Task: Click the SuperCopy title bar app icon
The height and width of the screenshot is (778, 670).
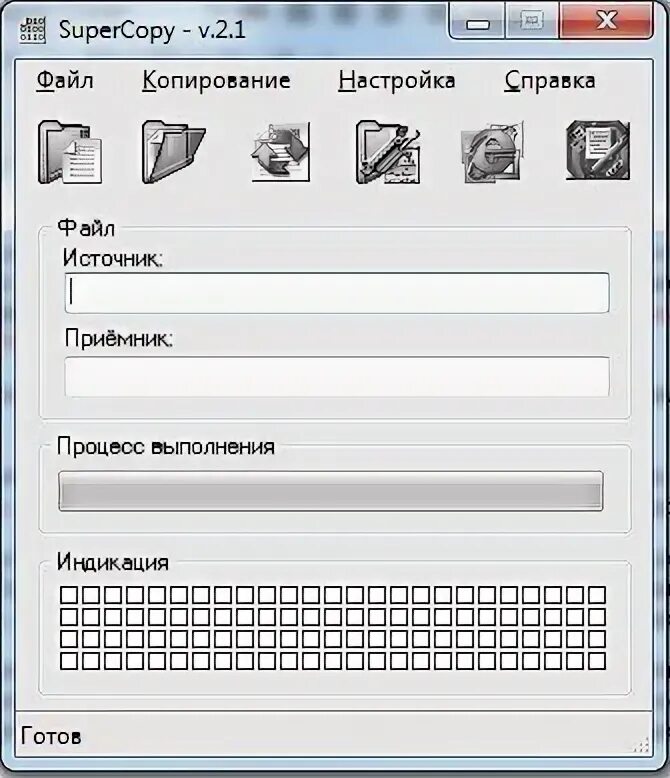Action: [32, 30]
